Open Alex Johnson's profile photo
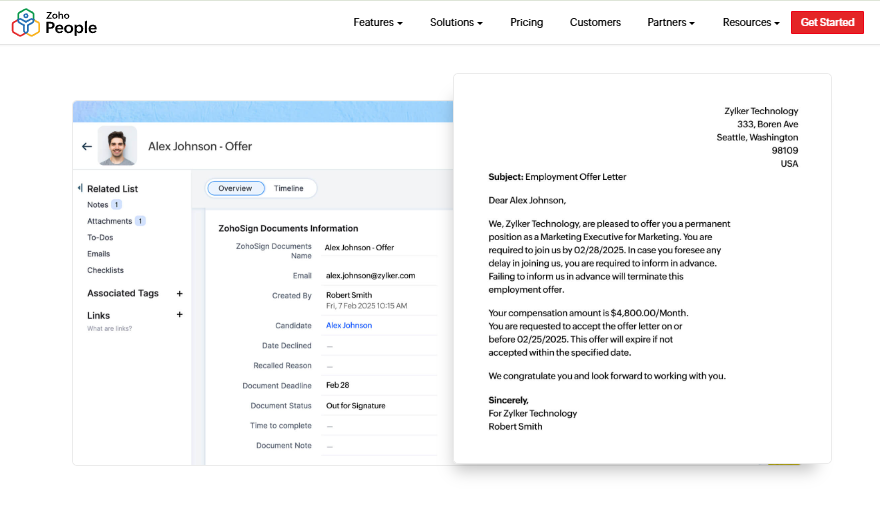 coord(117,145)
